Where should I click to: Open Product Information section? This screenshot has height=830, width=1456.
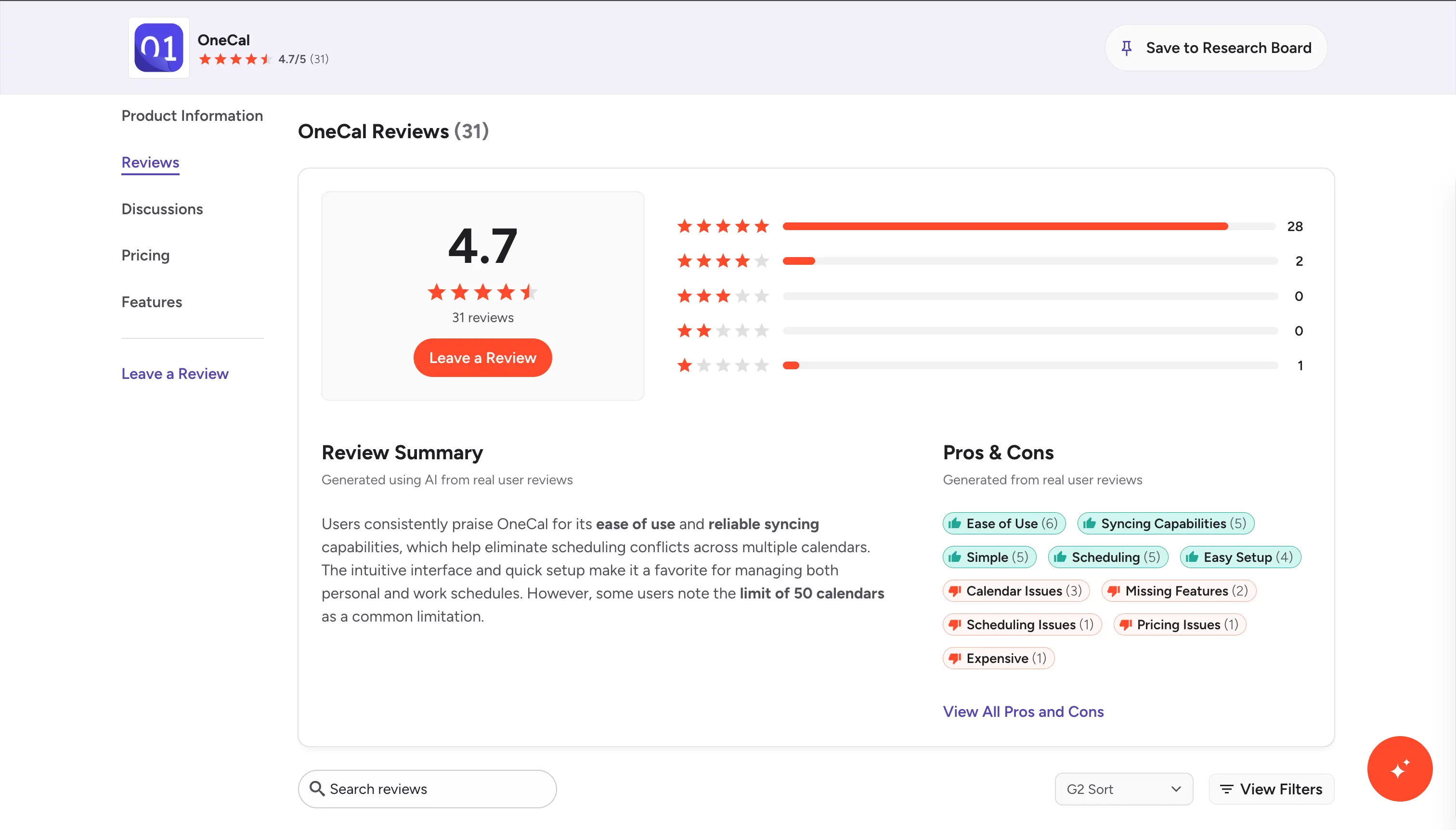(192, 116)
